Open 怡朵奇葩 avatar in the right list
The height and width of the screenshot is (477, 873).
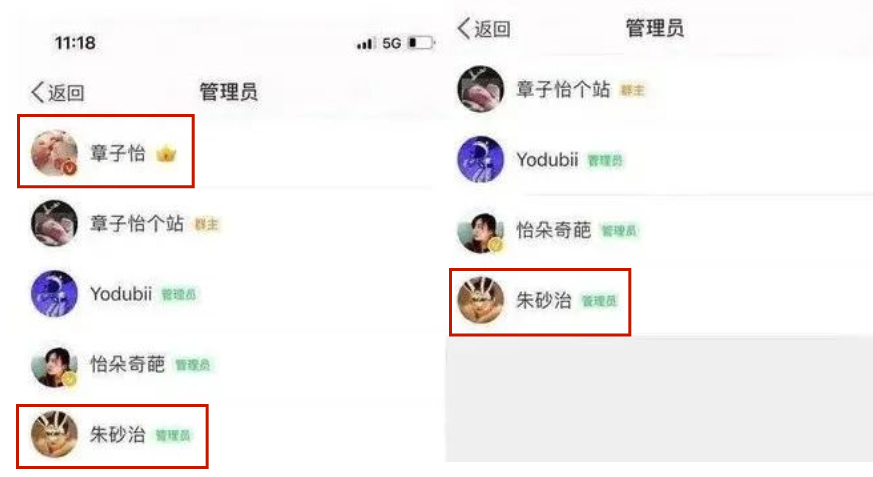pyautogui.click(x=480, y=230)
